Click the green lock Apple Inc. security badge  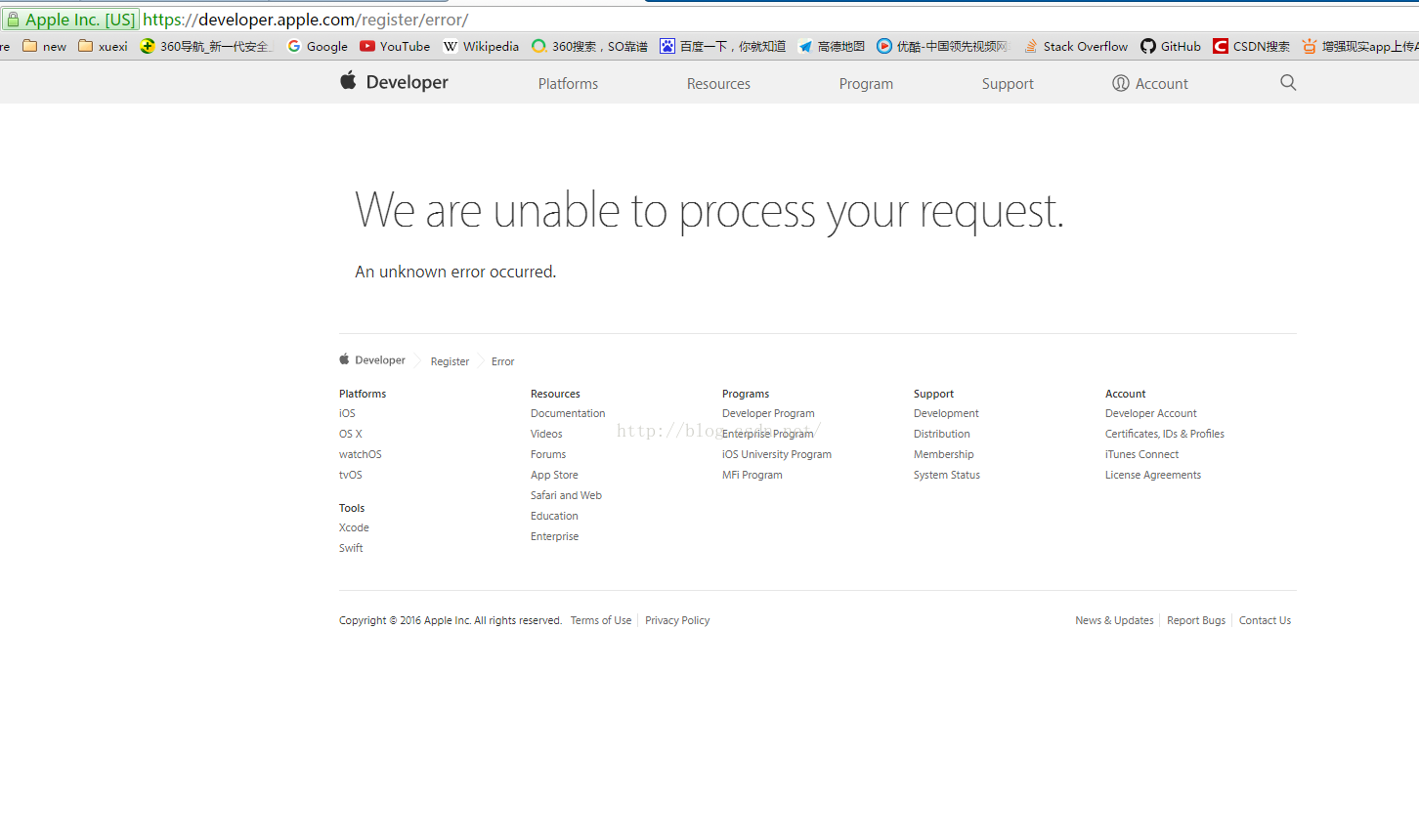(70, 20)
